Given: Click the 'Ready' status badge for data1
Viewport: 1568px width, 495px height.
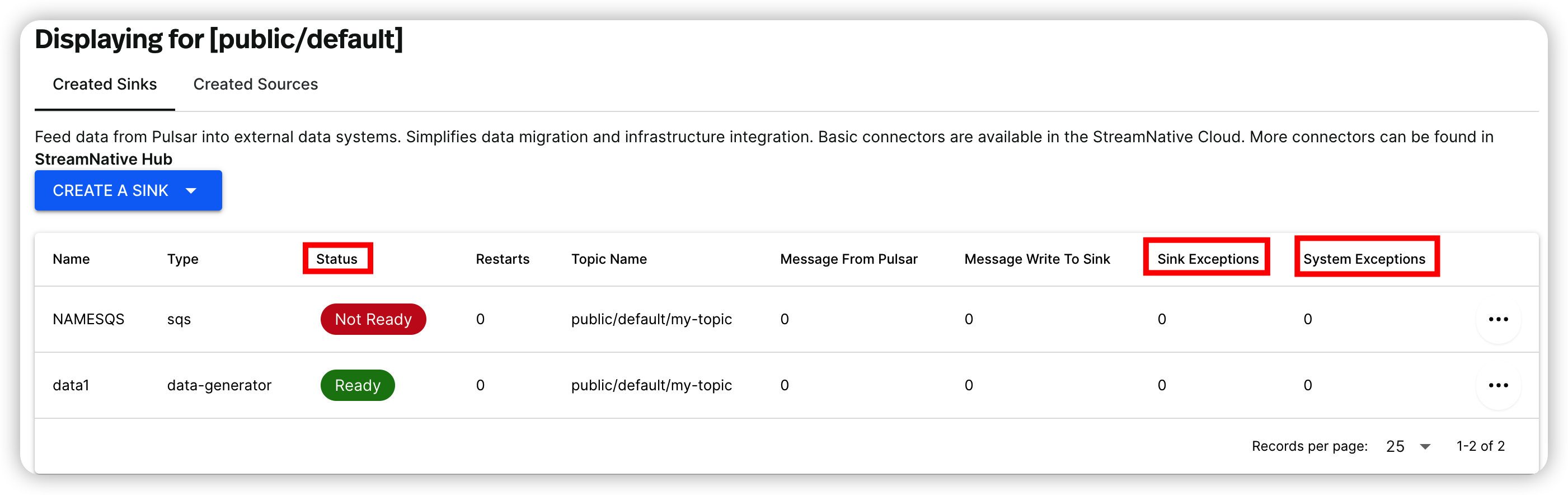Looking at the screenshot, I should point(357,385).
